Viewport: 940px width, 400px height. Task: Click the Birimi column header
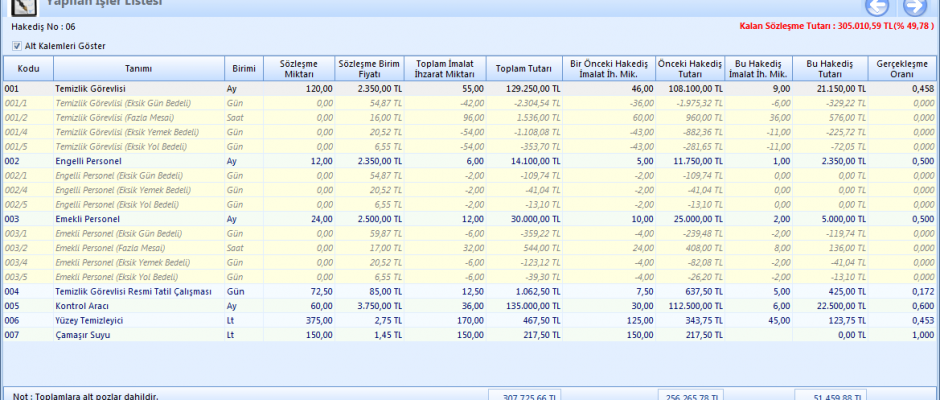pos(243,68)
